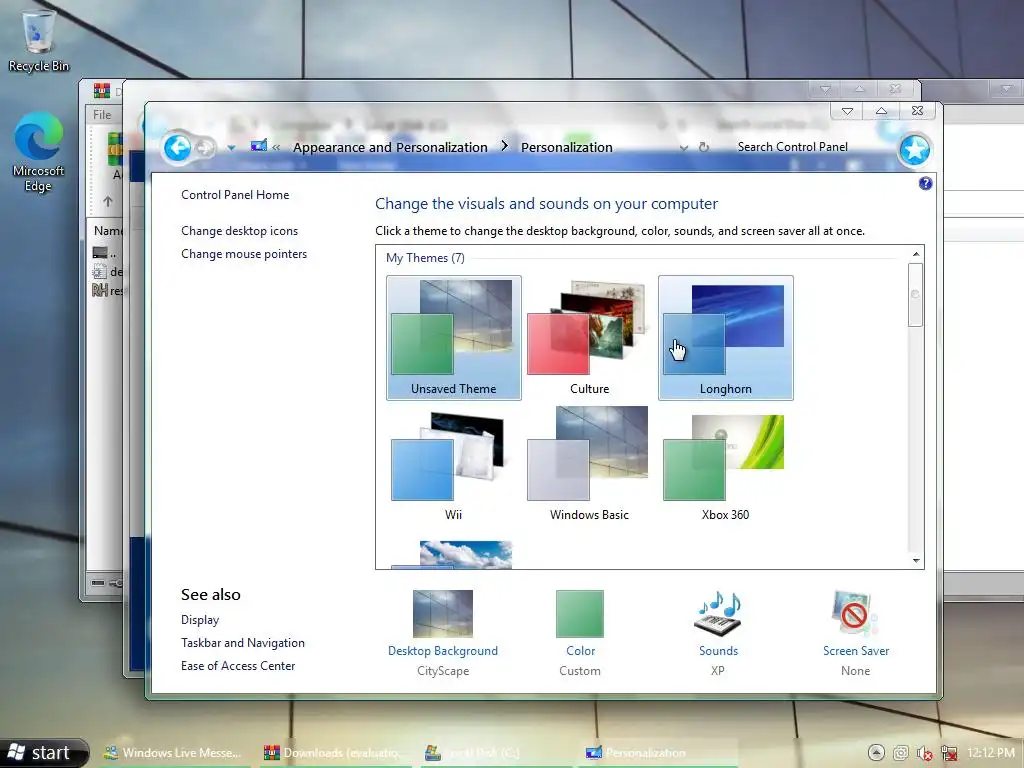Screen dimensions: 1024x768
Task: Open Taskbar and Navigation link
Action: click(x=243, y=643)
